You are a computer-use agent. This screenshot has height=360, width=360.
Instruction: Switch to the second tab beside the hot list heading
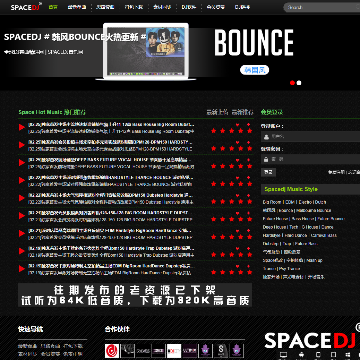click(242, 112)
